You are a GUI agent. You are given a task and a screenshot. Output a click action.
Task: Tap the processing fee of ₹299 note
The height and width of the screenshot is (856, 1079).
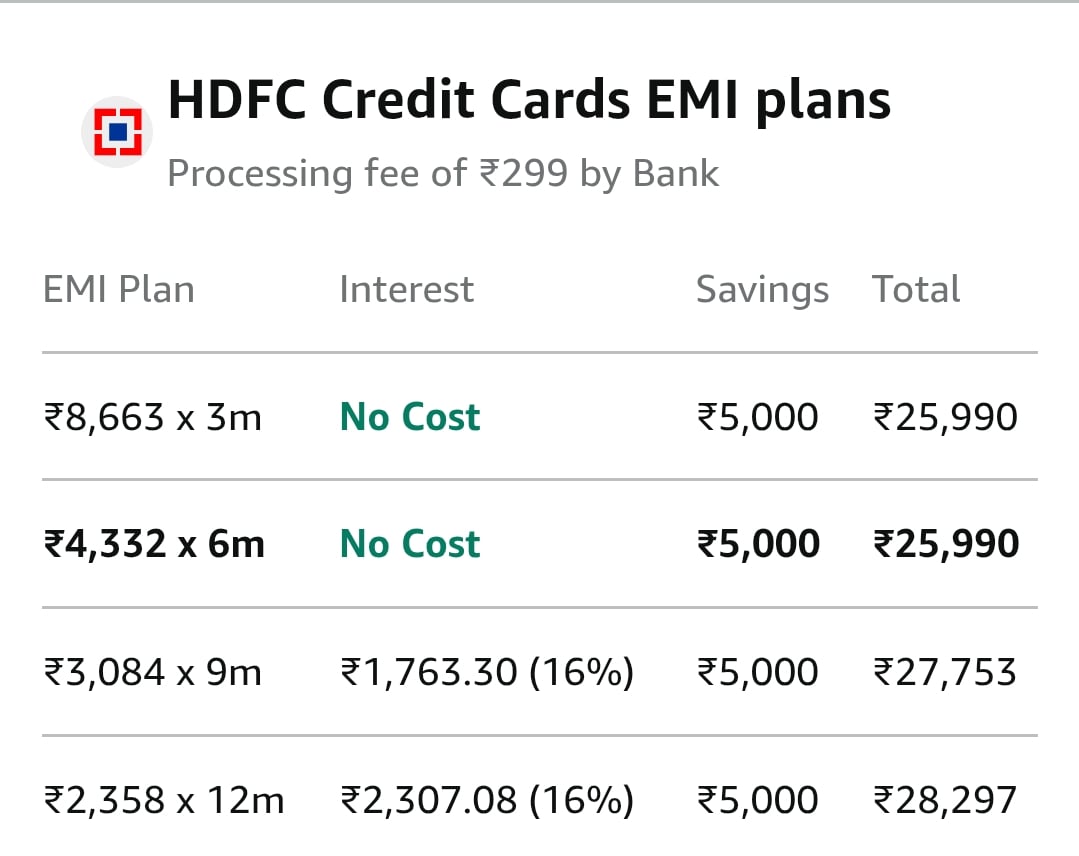tap(443, 173)
